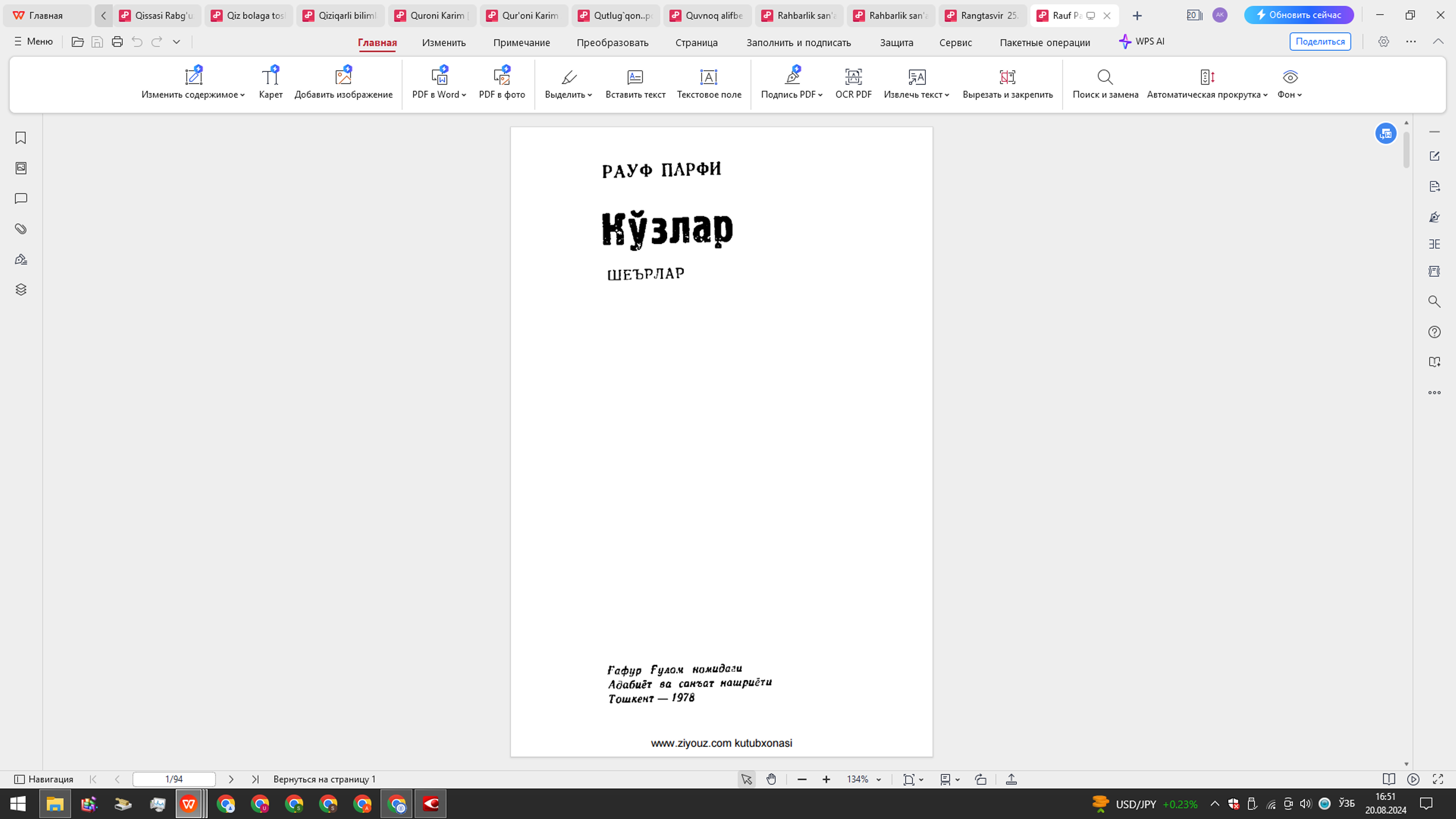The width and height of the screenshot is (1456, 819).
Task: Open the notification center in taskbar
Action: [1426, 803]
